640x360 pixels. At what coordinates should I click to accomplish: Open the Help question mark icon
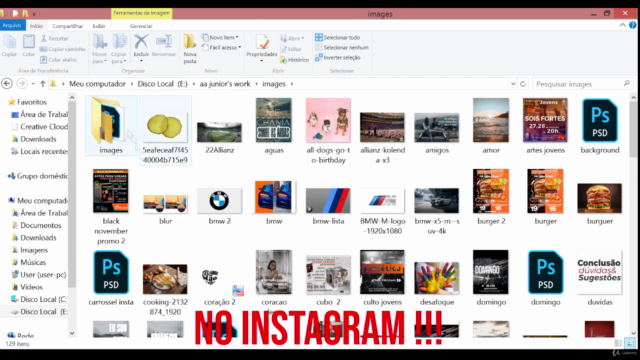(633, 25)
